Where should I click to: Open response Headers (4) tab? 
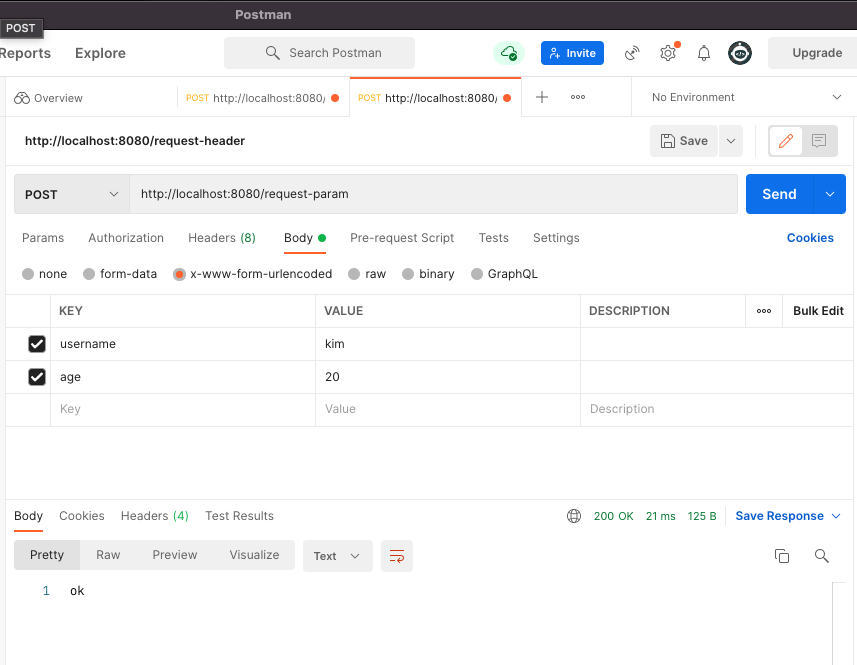point(155,516)
